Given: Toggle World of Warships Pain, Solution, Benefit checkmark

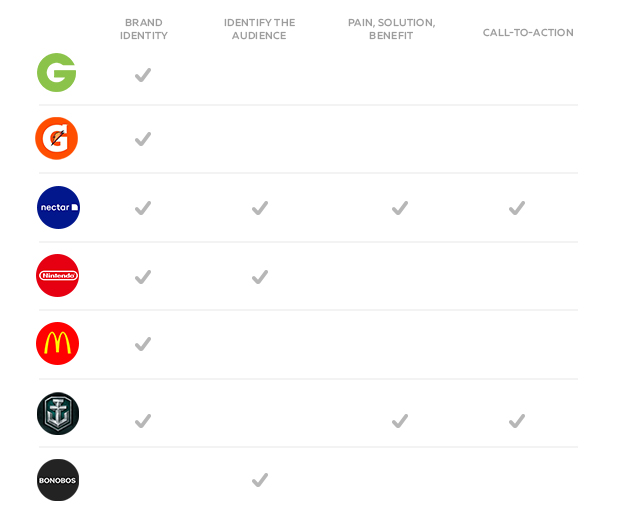Looking at the screenshot, I should (400, 421).
